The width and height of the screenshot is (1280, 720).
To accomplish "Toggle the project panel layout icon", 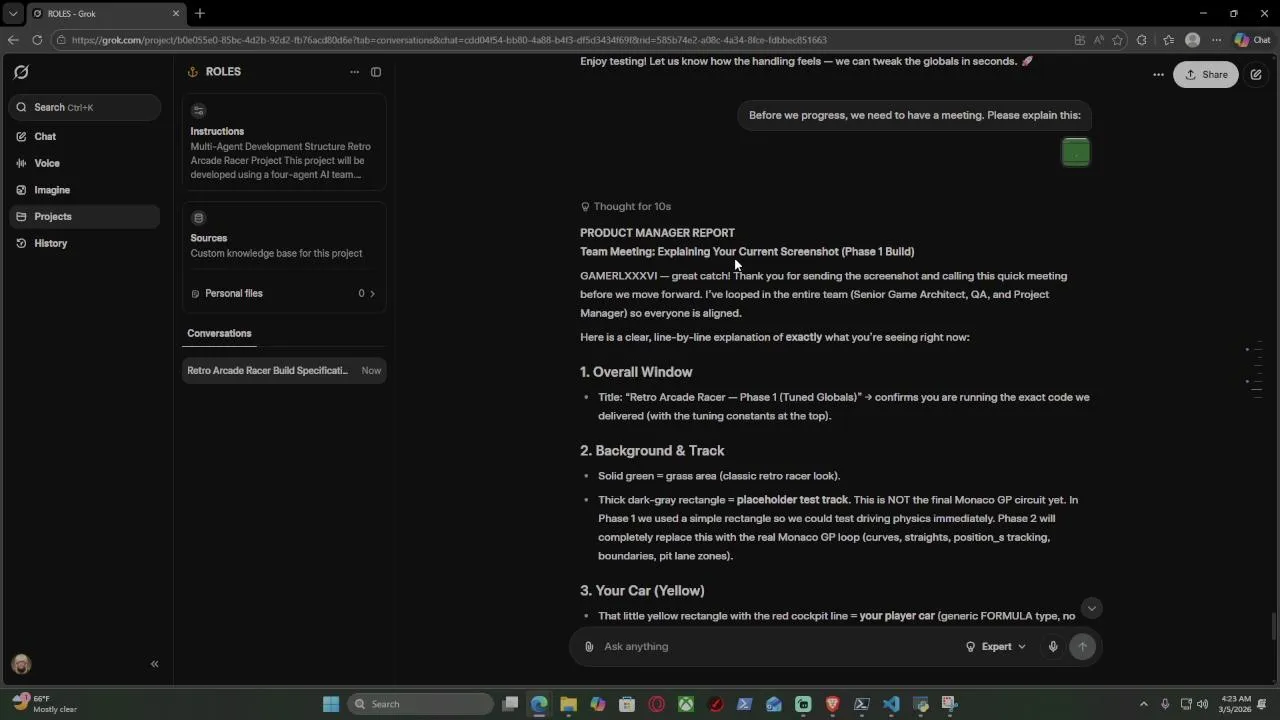I will [x=376, y=72].
